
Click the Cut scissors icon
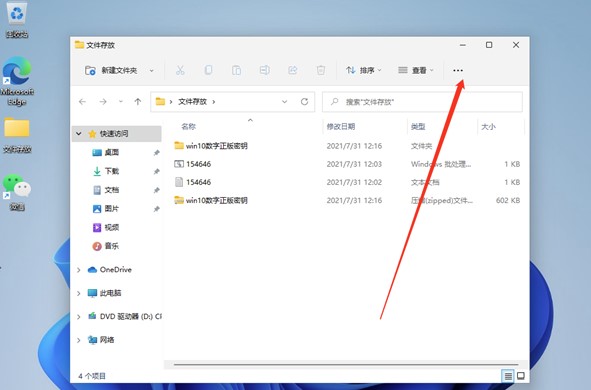180,70
